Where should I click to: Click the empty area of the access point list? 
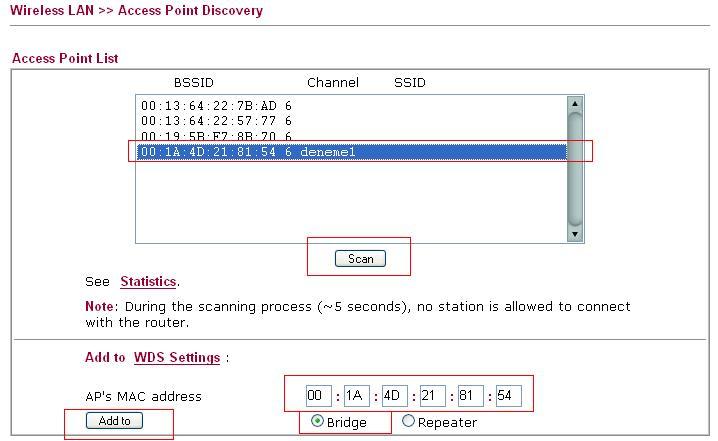pyautogui.click(x=350, y=200)
